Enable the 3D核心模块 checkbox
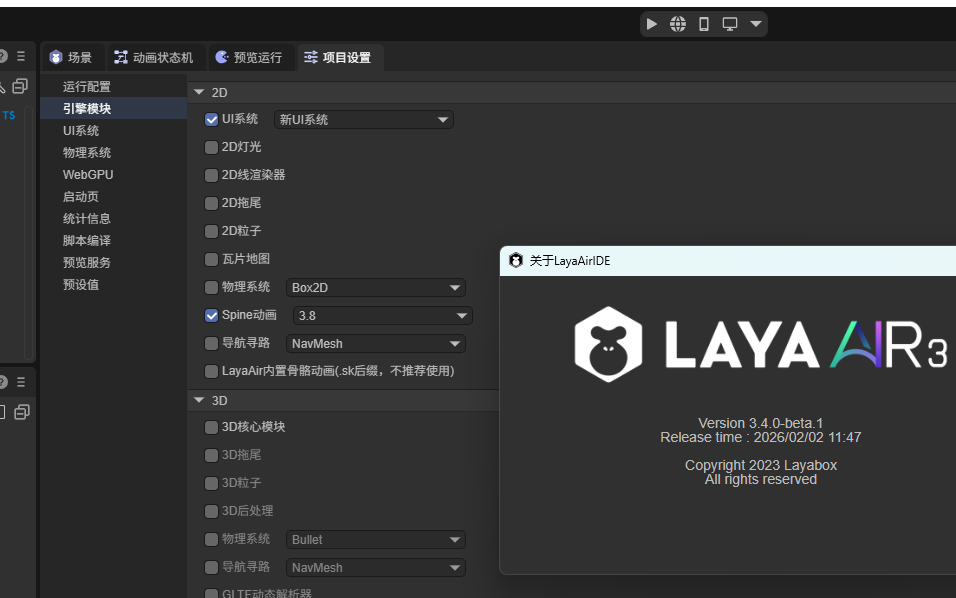This screenshot has width=956, height=598. (211, 428)
